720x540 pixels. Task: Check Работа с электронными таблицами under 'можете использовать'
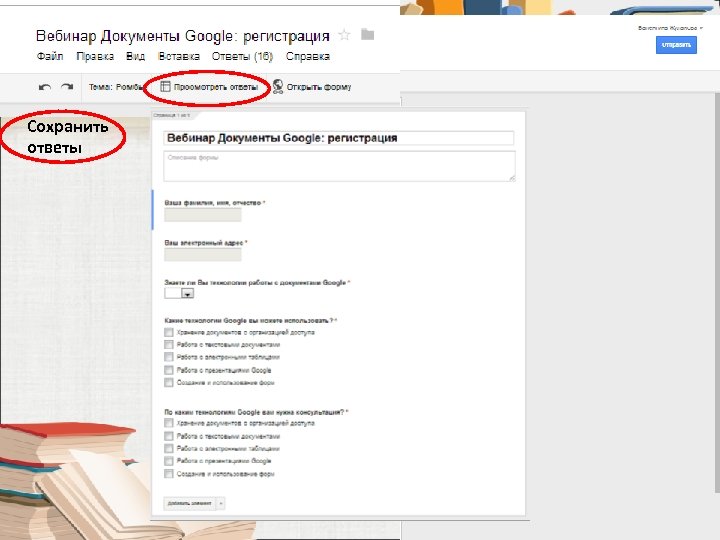click(x=169, y=357)
